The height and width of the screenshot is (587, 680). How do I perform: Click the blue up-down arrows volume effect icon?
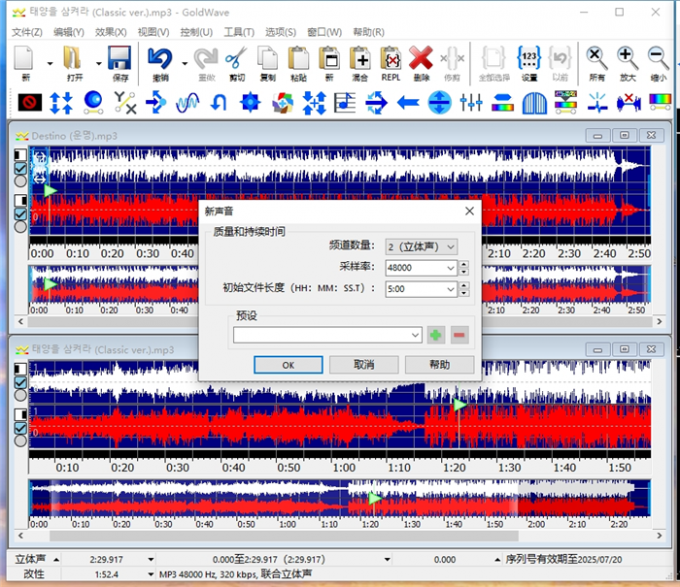click(x=61, y=103)
